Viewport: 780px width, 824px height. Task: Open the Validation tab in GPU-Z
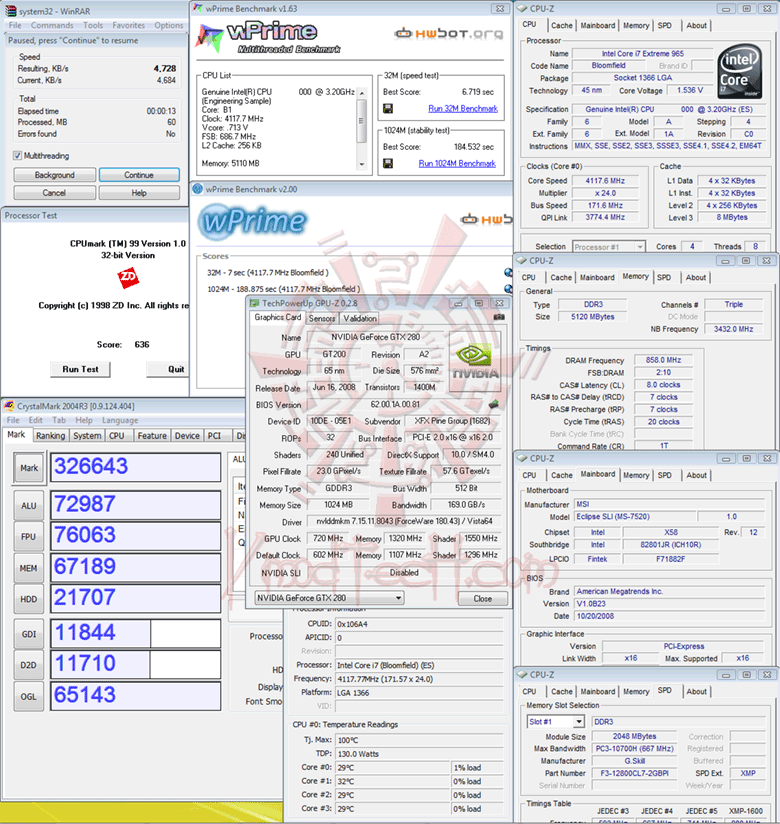tap(360, 318)
